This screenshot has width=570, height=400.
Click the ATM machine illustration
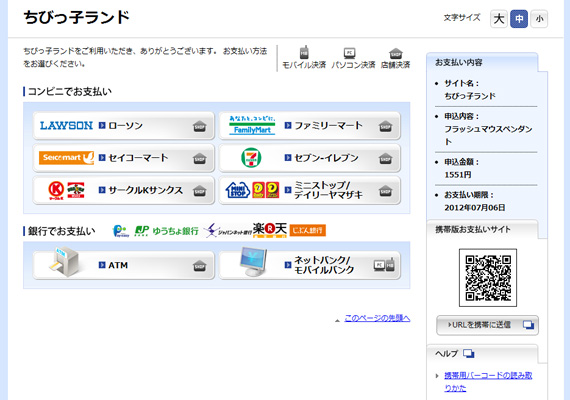point(65,261)
